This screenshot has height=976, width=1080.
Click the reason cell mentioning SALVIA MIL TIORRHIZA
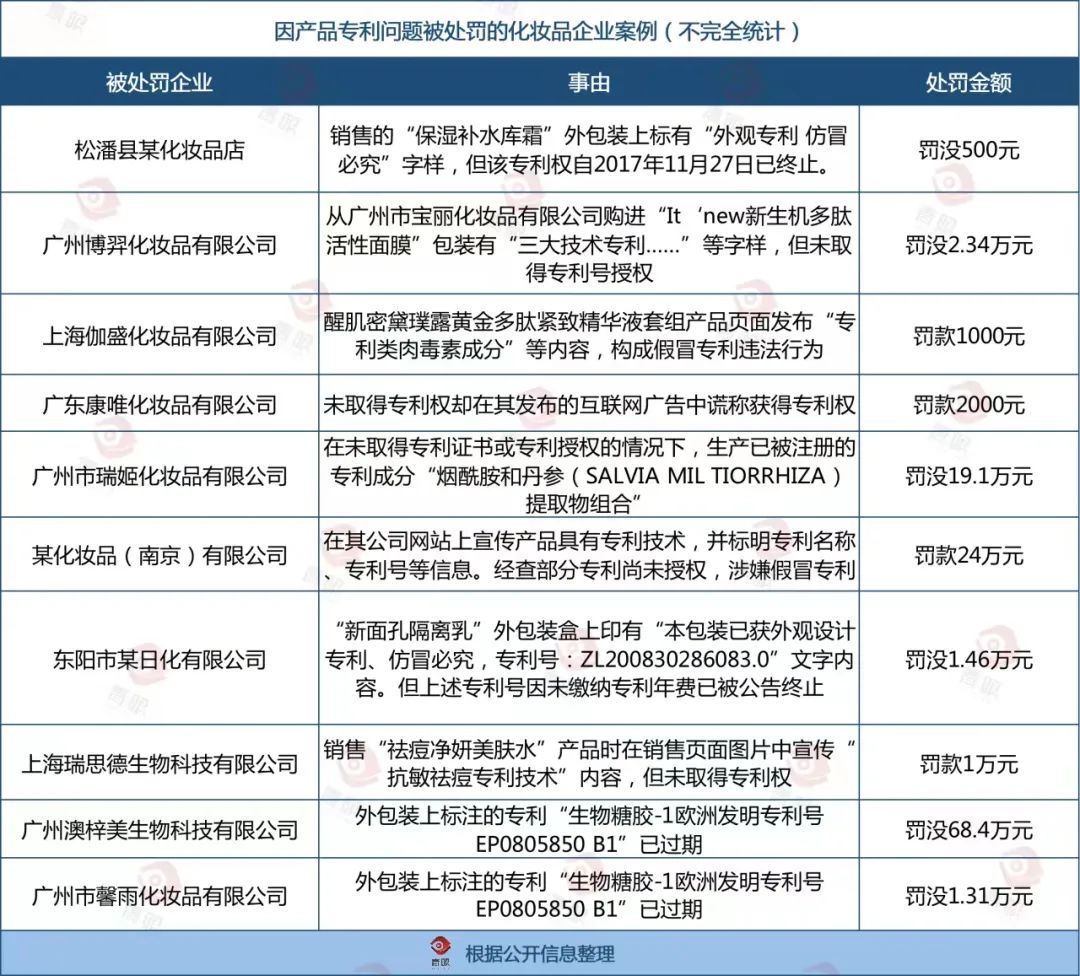(589, 475)
